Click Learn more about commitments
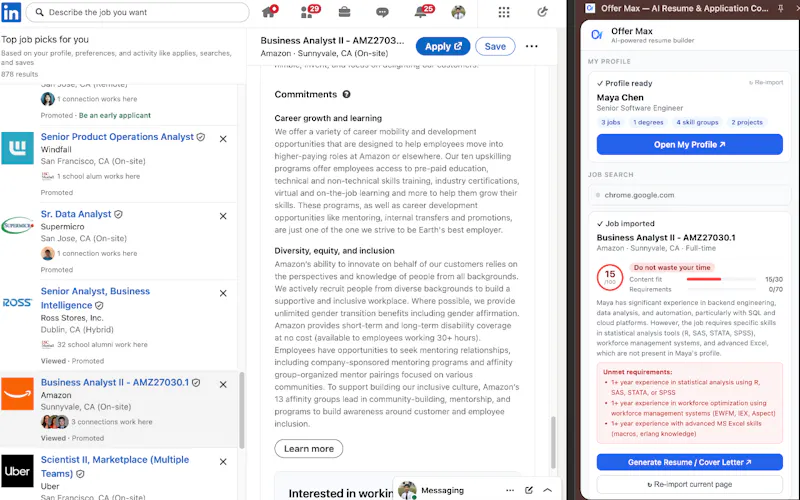 pyautogui.click(x=309, y=448)
